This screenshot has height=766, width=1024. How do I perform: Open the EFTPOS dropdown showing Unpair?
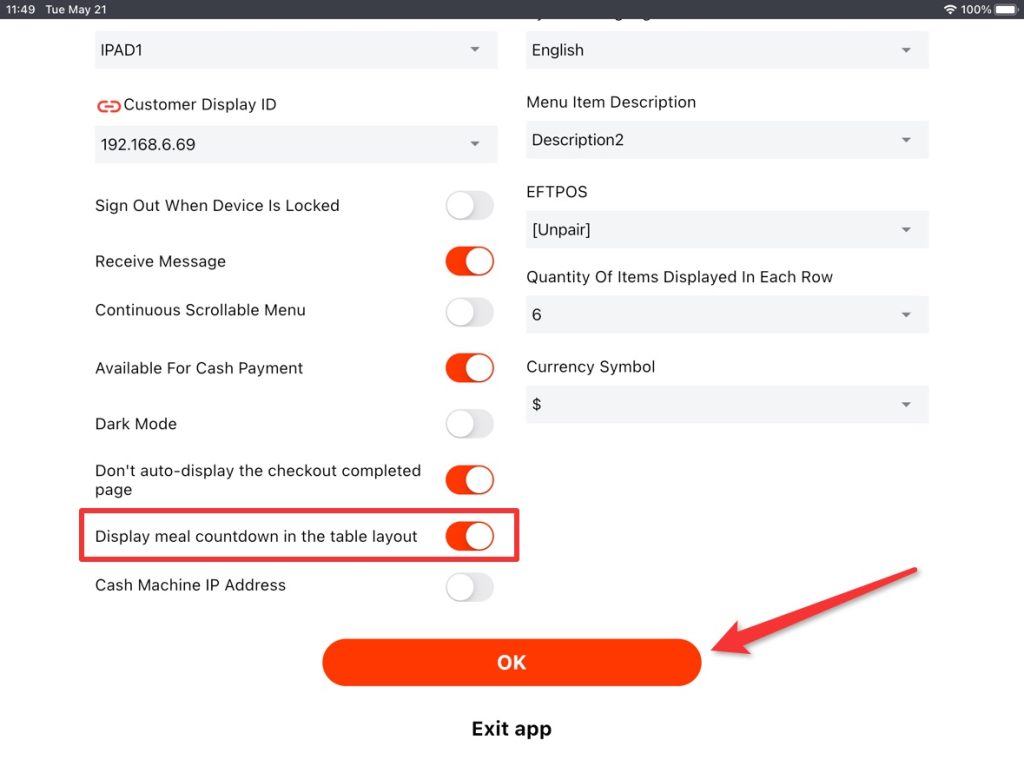point(726,229)
